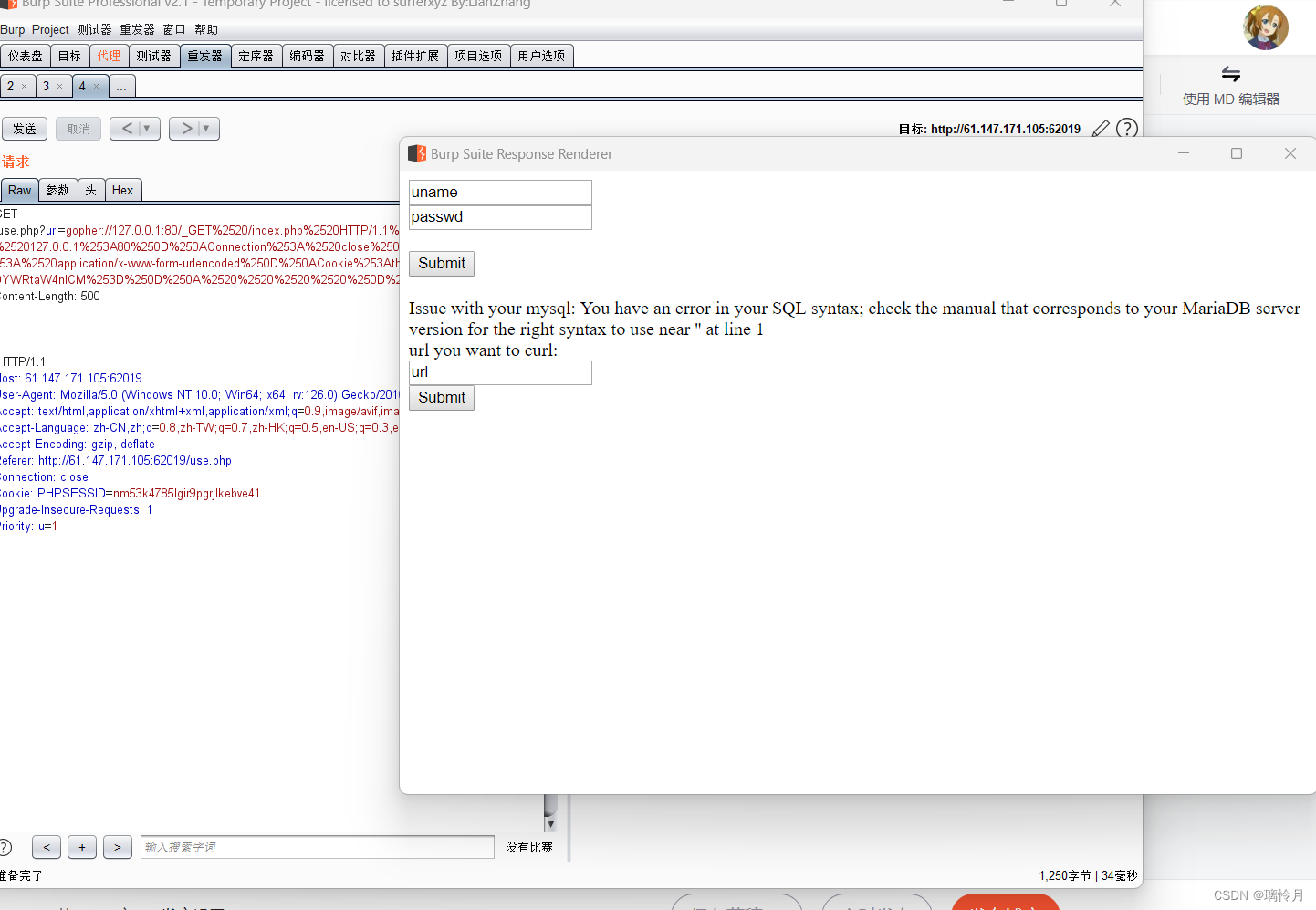This screenshot has width=1316, height=910.
Task: Expand back history dropdown arrow
Action: pyautogui.click(x=148, y=129)
